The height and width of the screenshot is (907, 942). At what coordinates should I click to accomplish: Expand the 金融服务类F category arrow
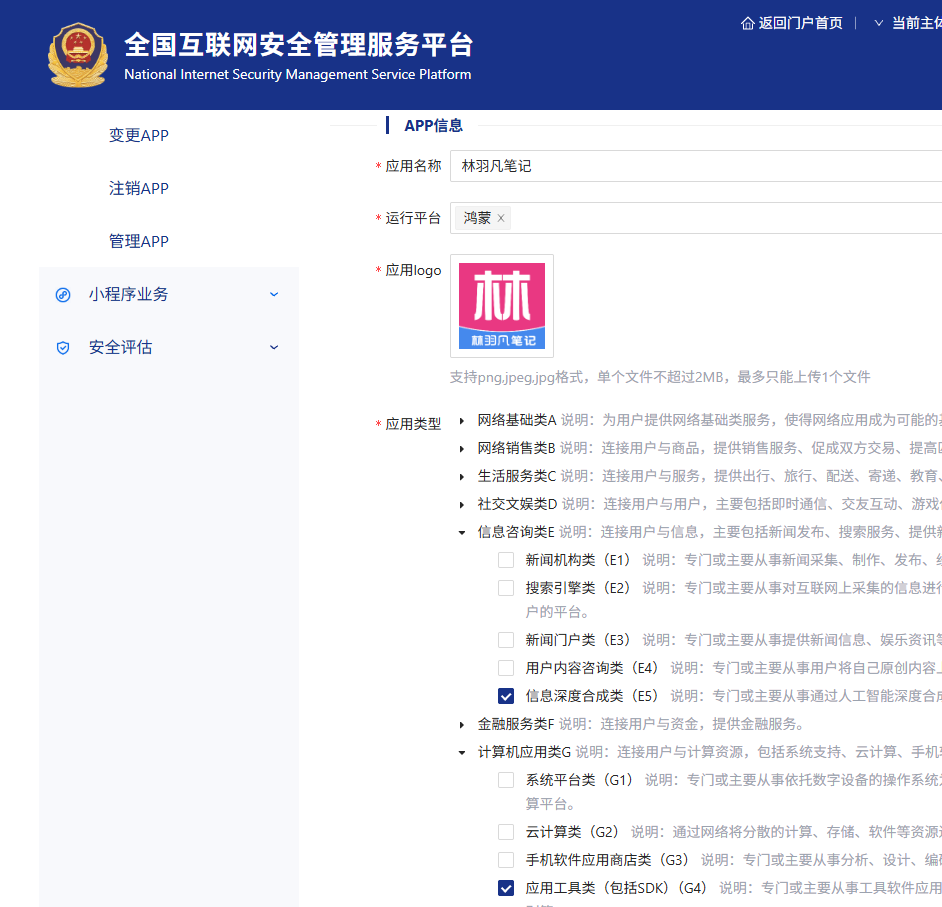click(x=461, y=725)
